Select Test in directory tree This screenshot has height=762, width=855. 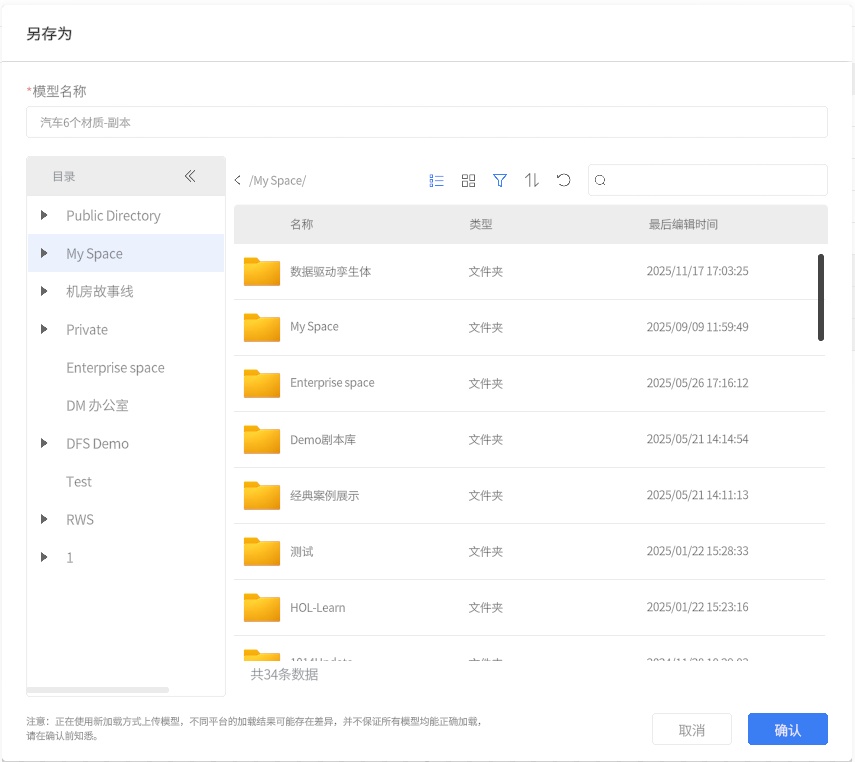pos(79,482)
